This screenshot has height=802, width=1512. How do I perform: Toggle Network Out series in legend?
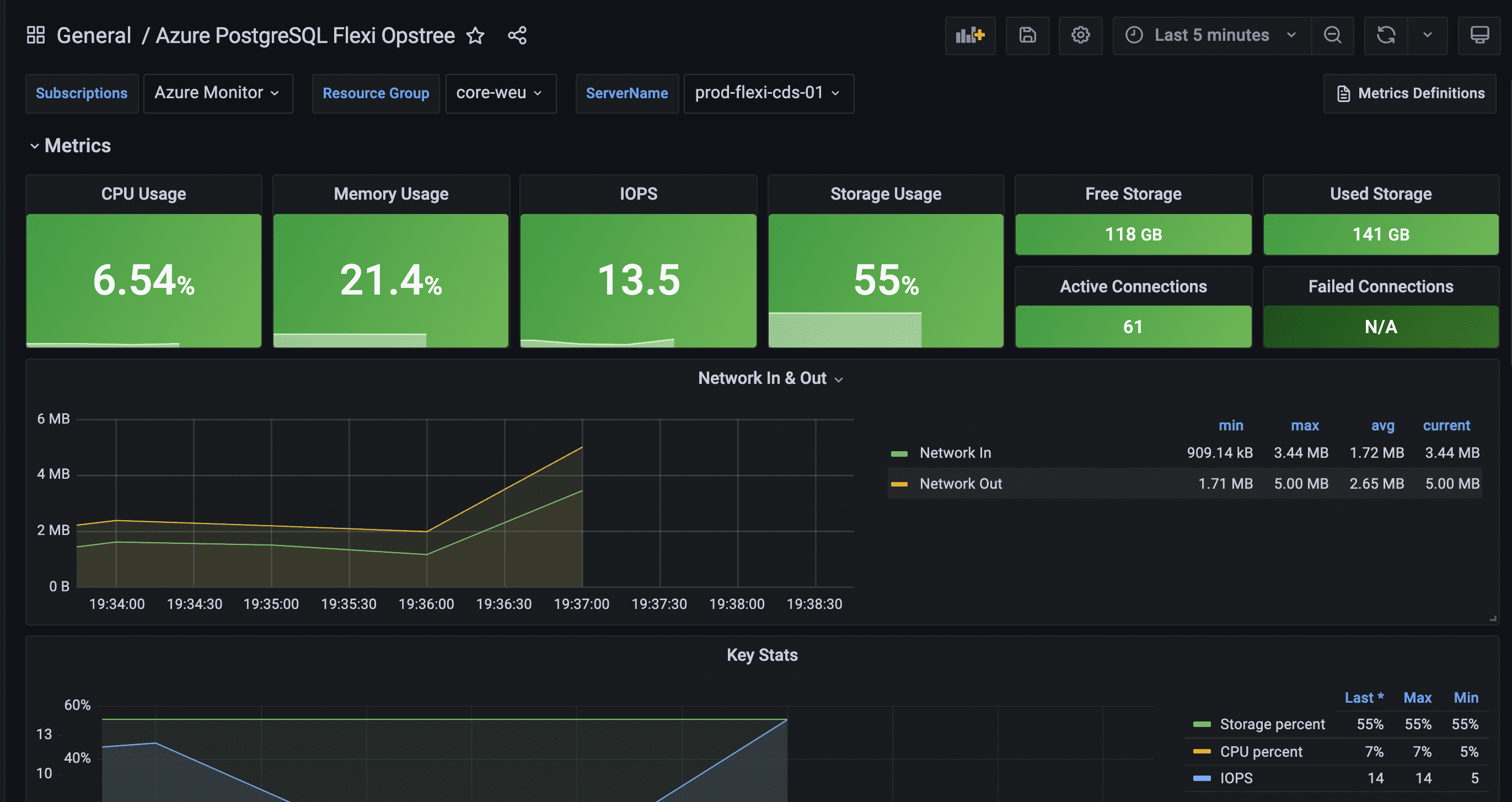(x=960, y=484)
